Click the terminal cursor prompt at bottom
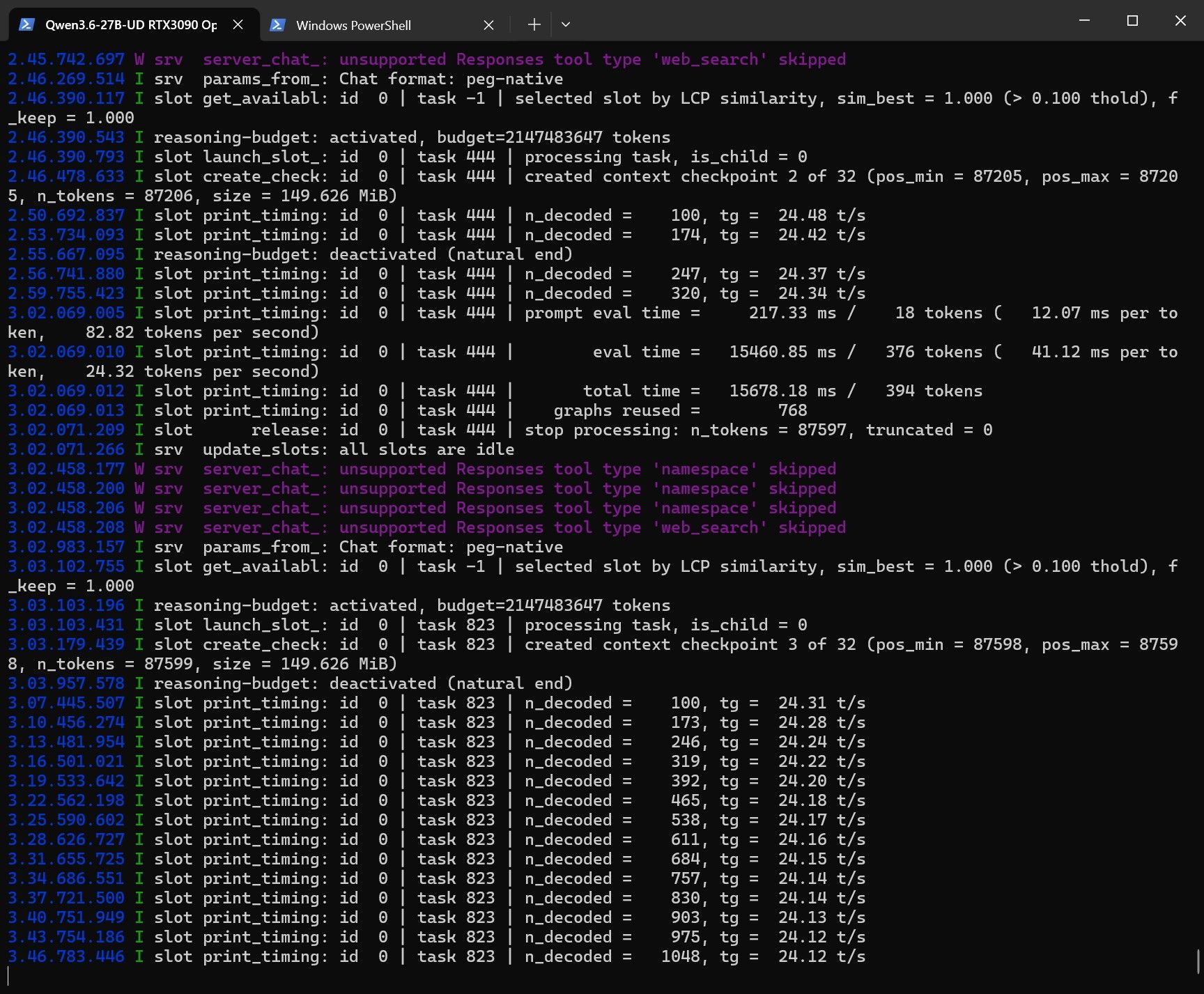 [x=9, y=976]
